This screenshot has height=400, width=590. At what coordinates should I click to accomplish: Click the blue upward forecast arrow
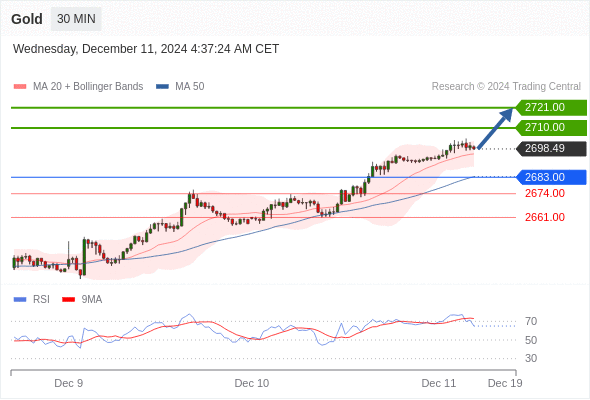tap(496, 128)
